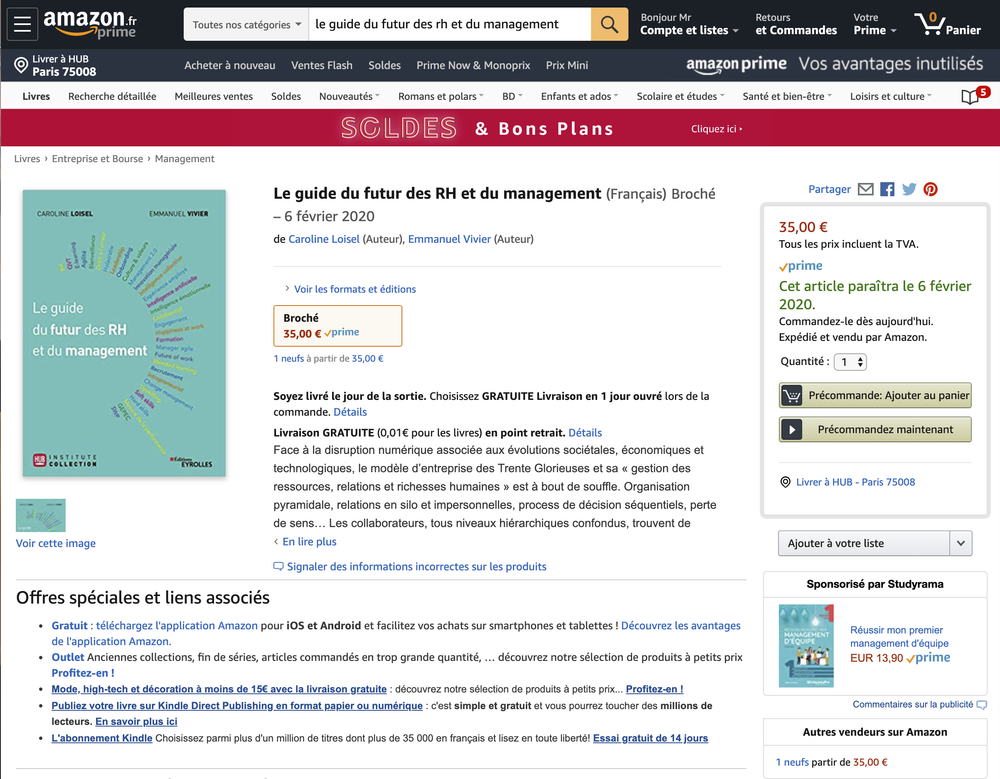Click the Amazon Prime logo in banner
This screenshot has width=1000, height=779.
click(736, 64)
